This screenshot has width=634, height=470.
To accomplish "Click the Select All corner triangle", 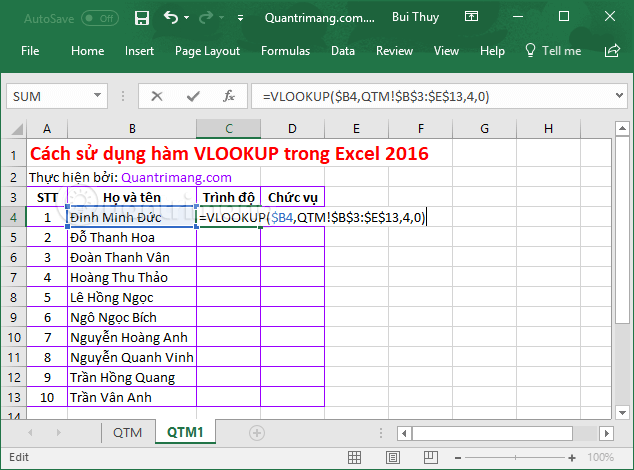I will point(17,129).
